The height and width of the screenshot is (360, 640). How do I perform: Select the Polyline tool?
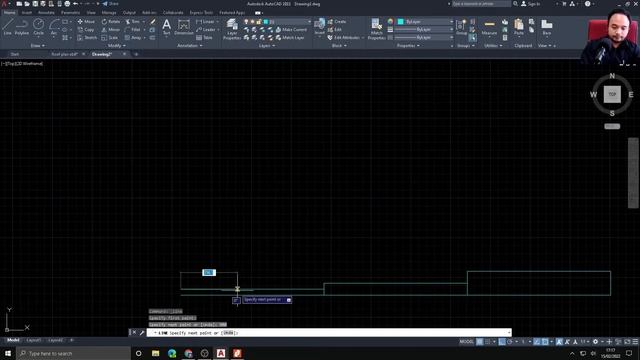(22, 27)
